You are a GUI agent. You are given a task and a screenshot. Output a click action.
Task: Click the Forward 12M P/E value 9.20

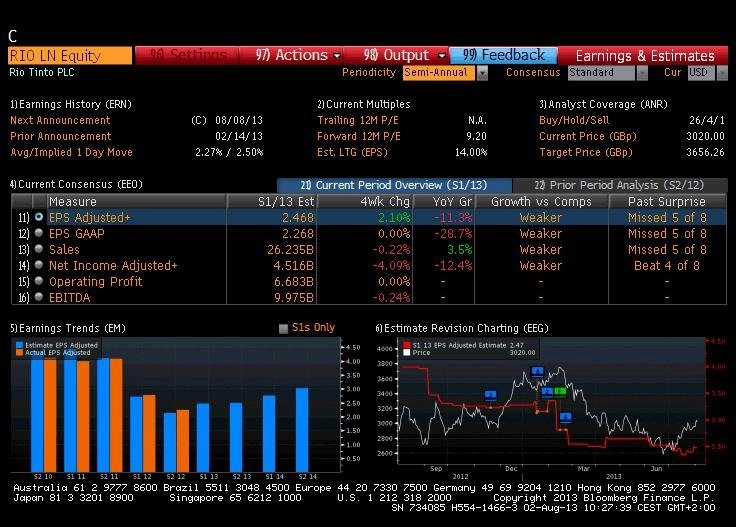pyautogui.click(x=476, y=136)
